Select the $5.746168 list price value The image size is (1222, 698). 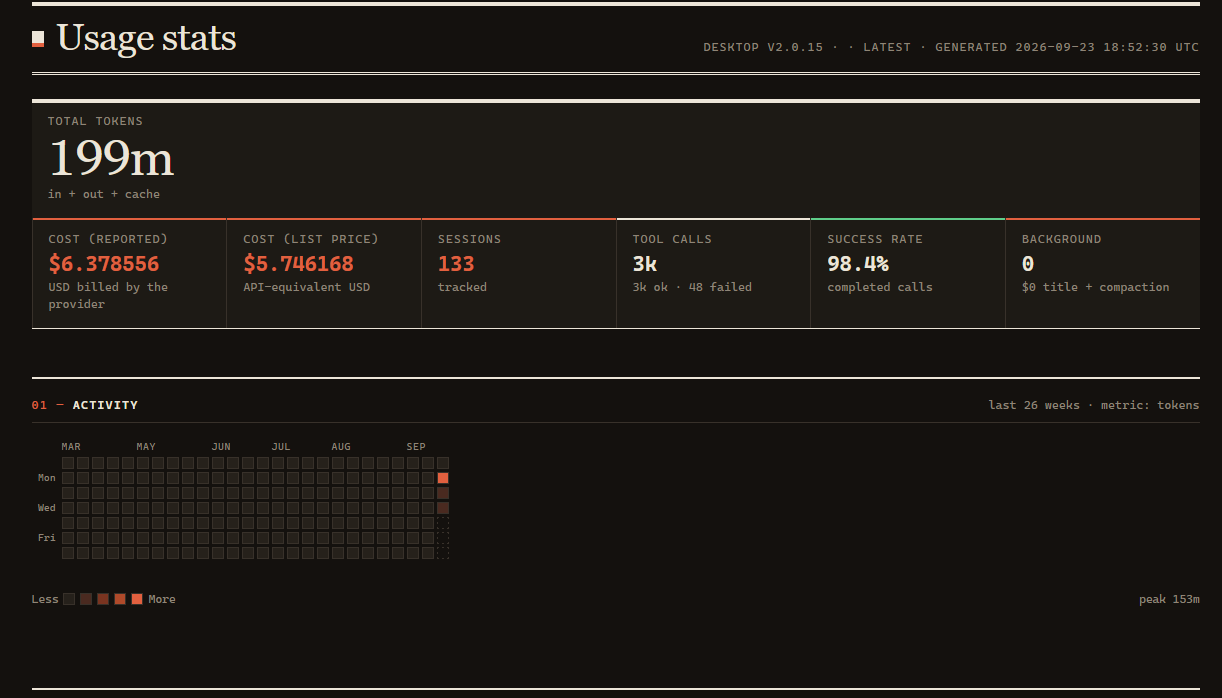[299, 264]
